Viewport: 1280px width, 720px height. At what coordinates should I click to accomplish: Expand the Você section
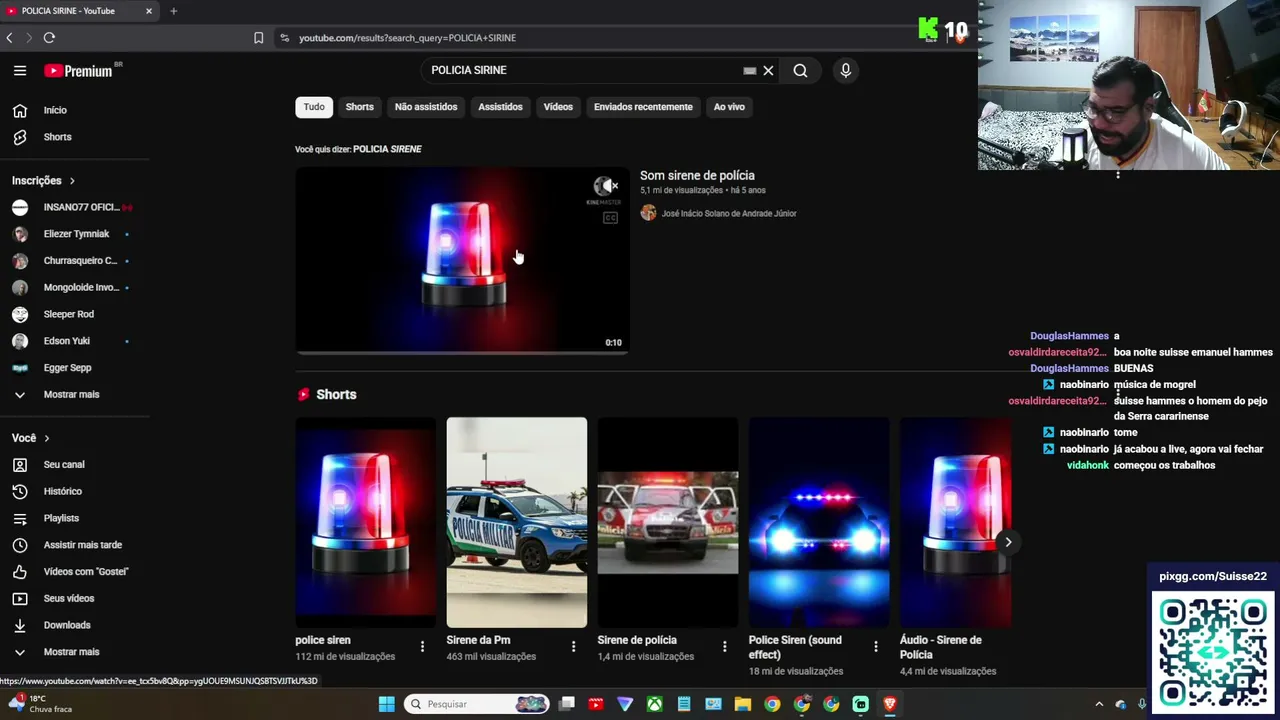click(x=30, y=438)
